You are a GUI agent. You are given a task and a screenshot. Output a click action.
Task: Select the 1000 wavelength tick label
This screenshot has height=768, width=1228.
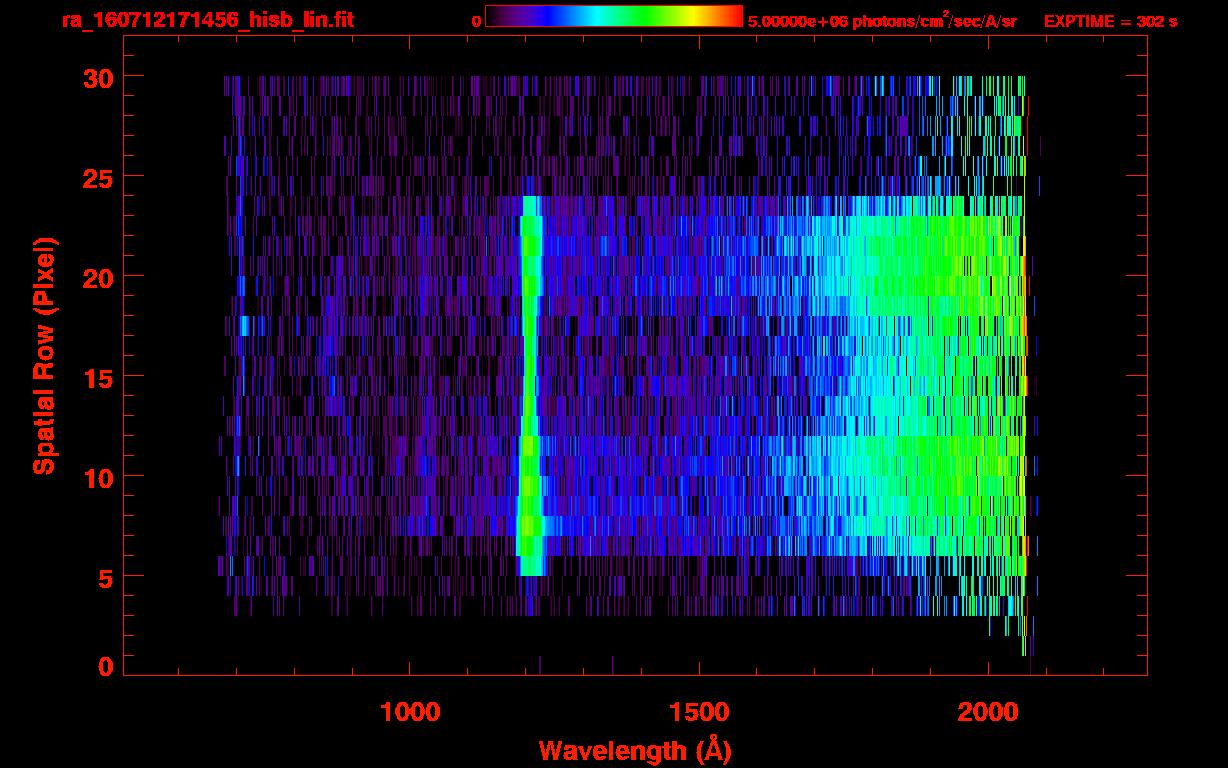click(x=410, y=712)
